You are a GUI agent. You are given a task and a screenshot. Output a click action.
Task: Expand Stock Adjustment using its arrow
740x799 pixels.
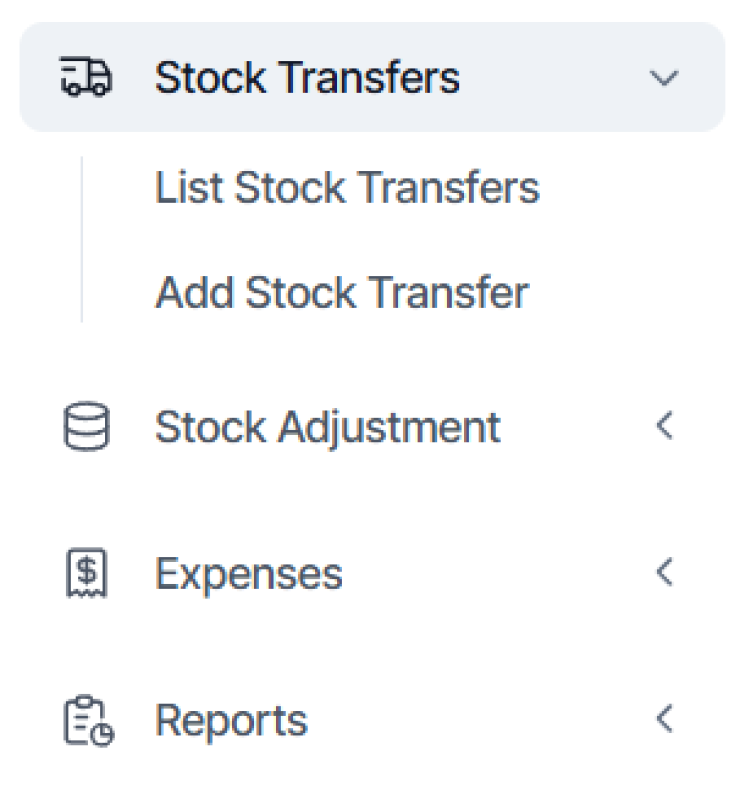[664, 427]
